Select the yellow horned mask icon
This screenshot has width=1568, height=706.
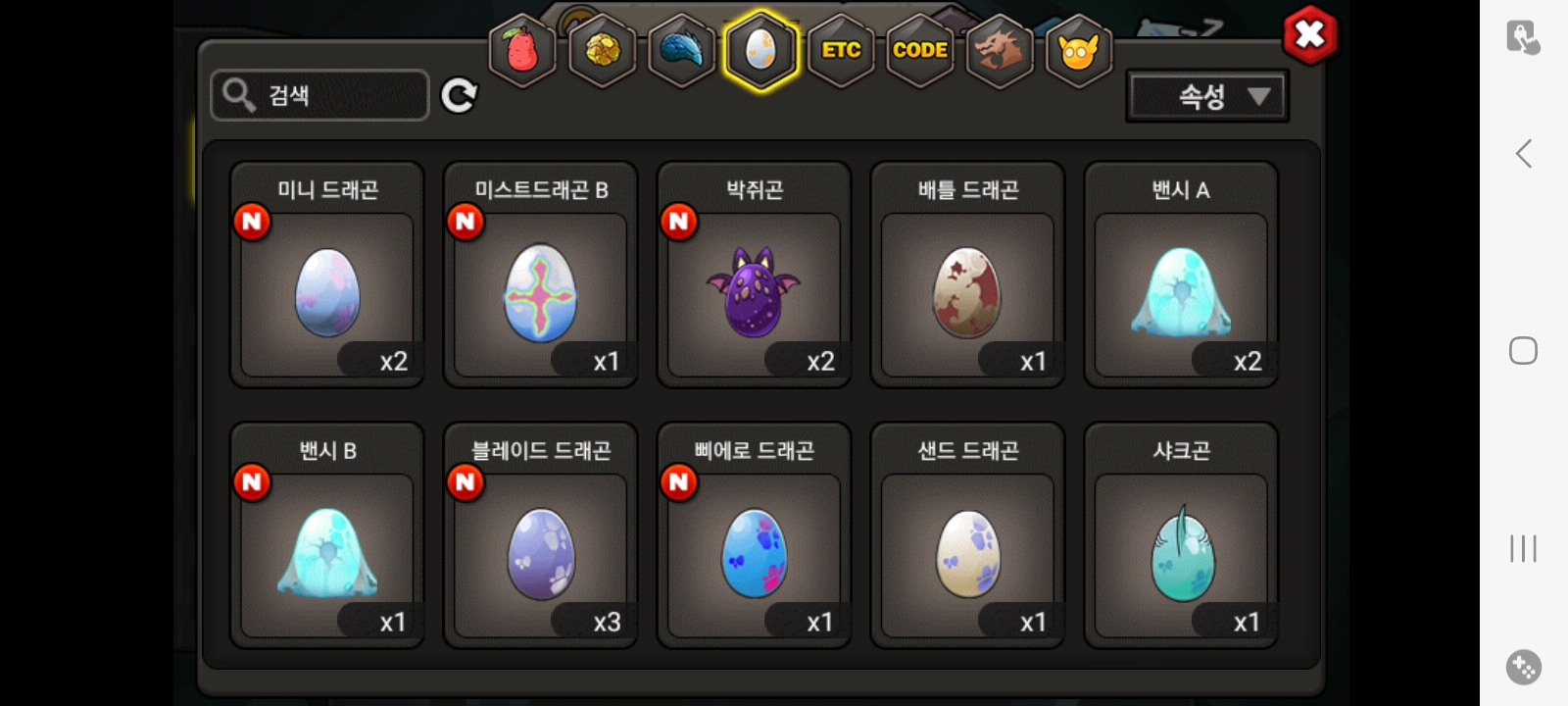point(1079,49)
